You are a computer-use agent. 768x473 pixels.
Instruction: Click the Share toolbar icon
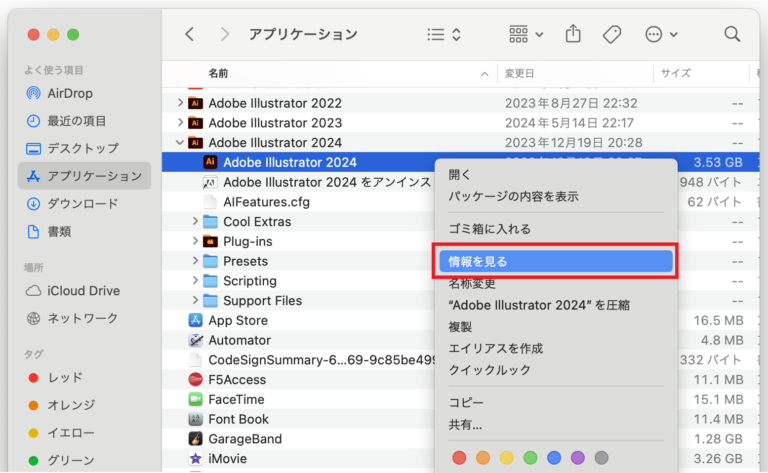tap(573, 34)
